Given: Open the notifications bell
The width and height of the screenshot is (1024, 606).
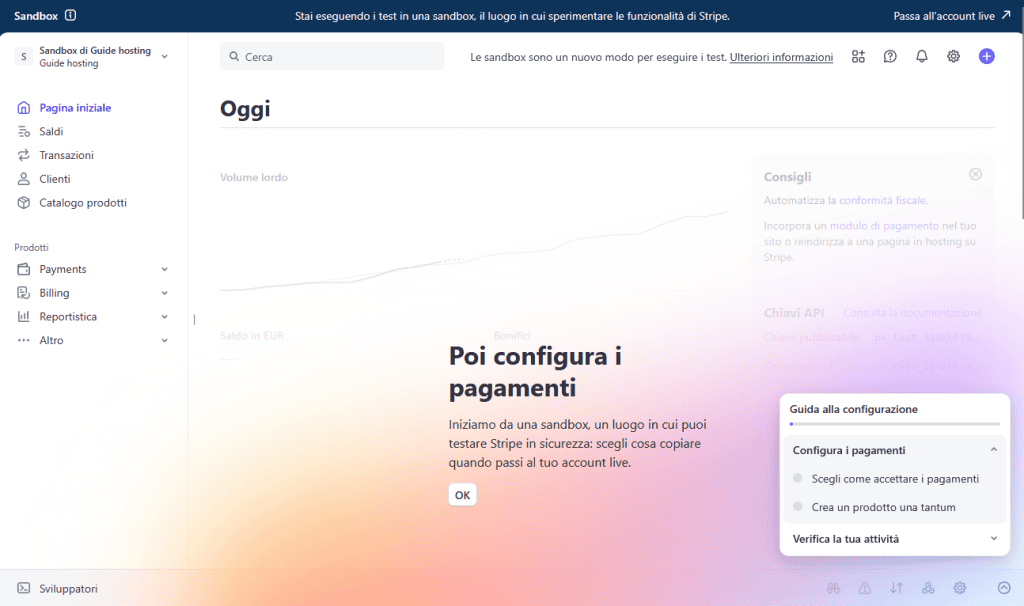Looking at the screenshot, I should [x=921, y=57].
